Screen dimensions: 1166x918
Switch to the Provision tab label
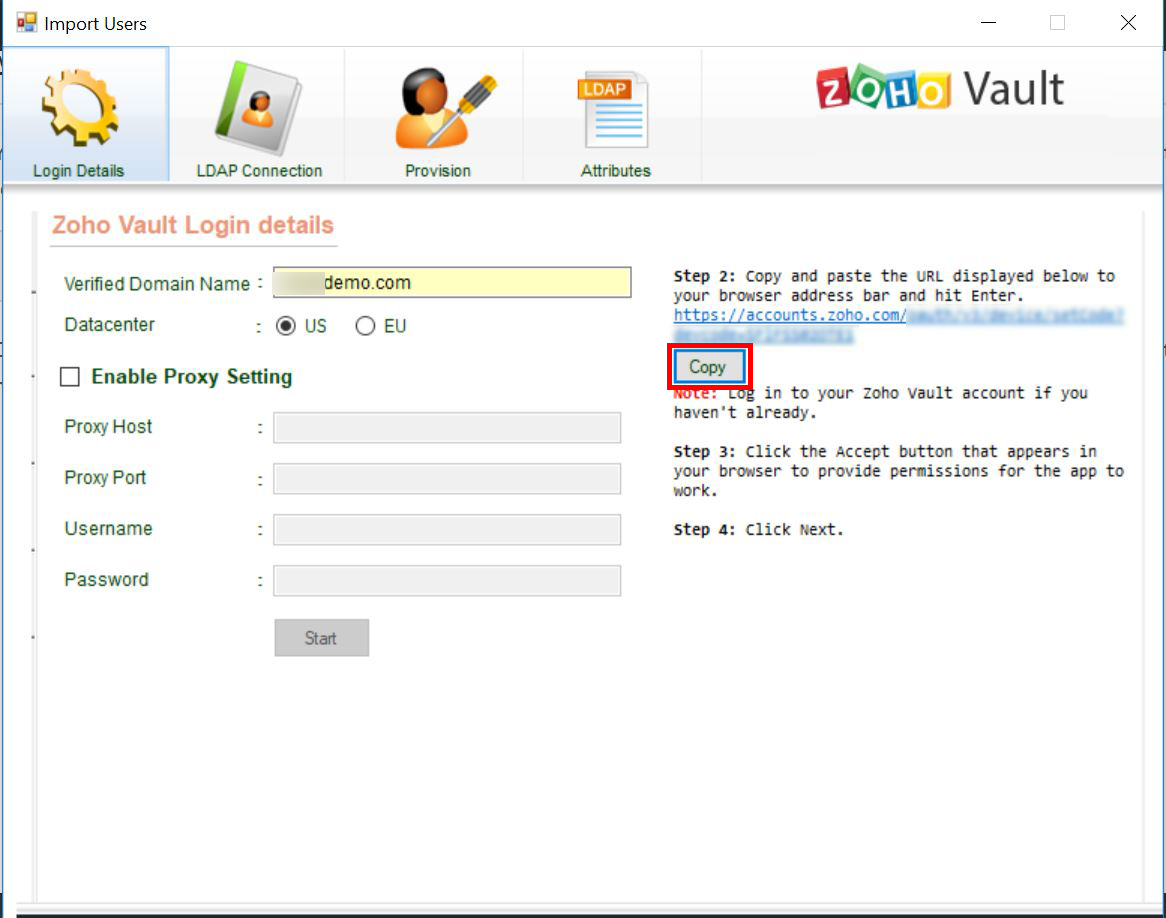coord(437,170)
